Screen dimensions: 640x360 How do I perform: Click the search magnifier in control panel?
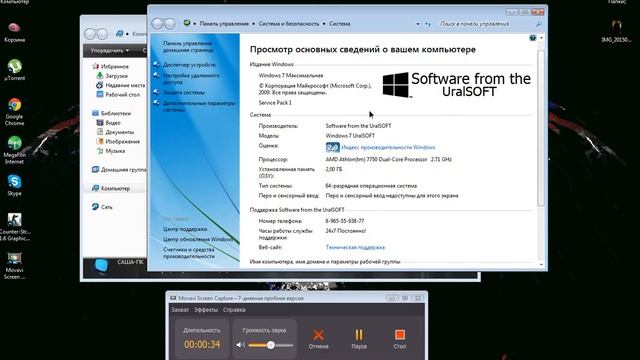click(x=539, y=24)
